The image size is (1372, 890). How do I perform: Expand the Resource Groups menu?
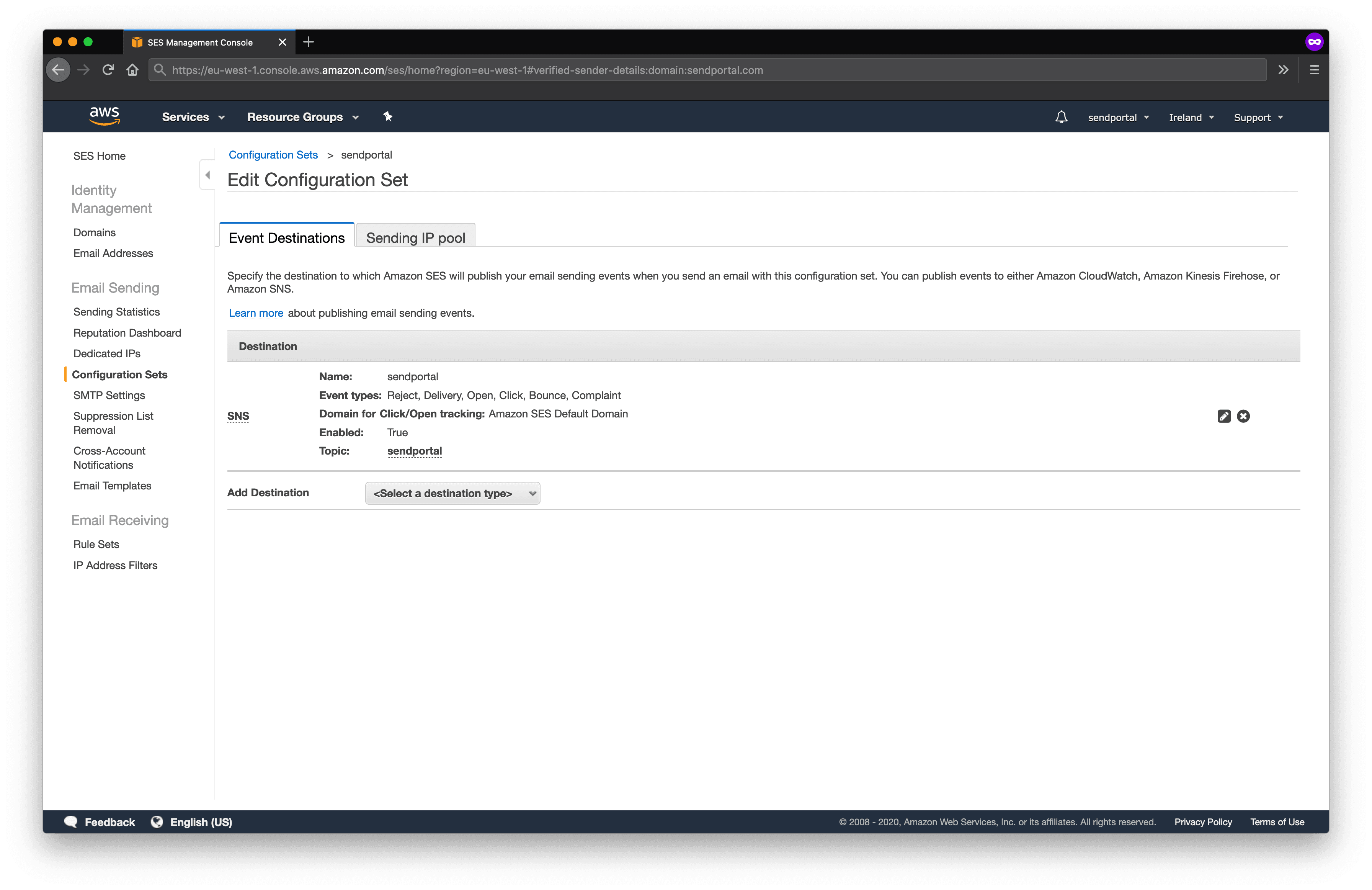pyautogui.click(x=303, y=117)
